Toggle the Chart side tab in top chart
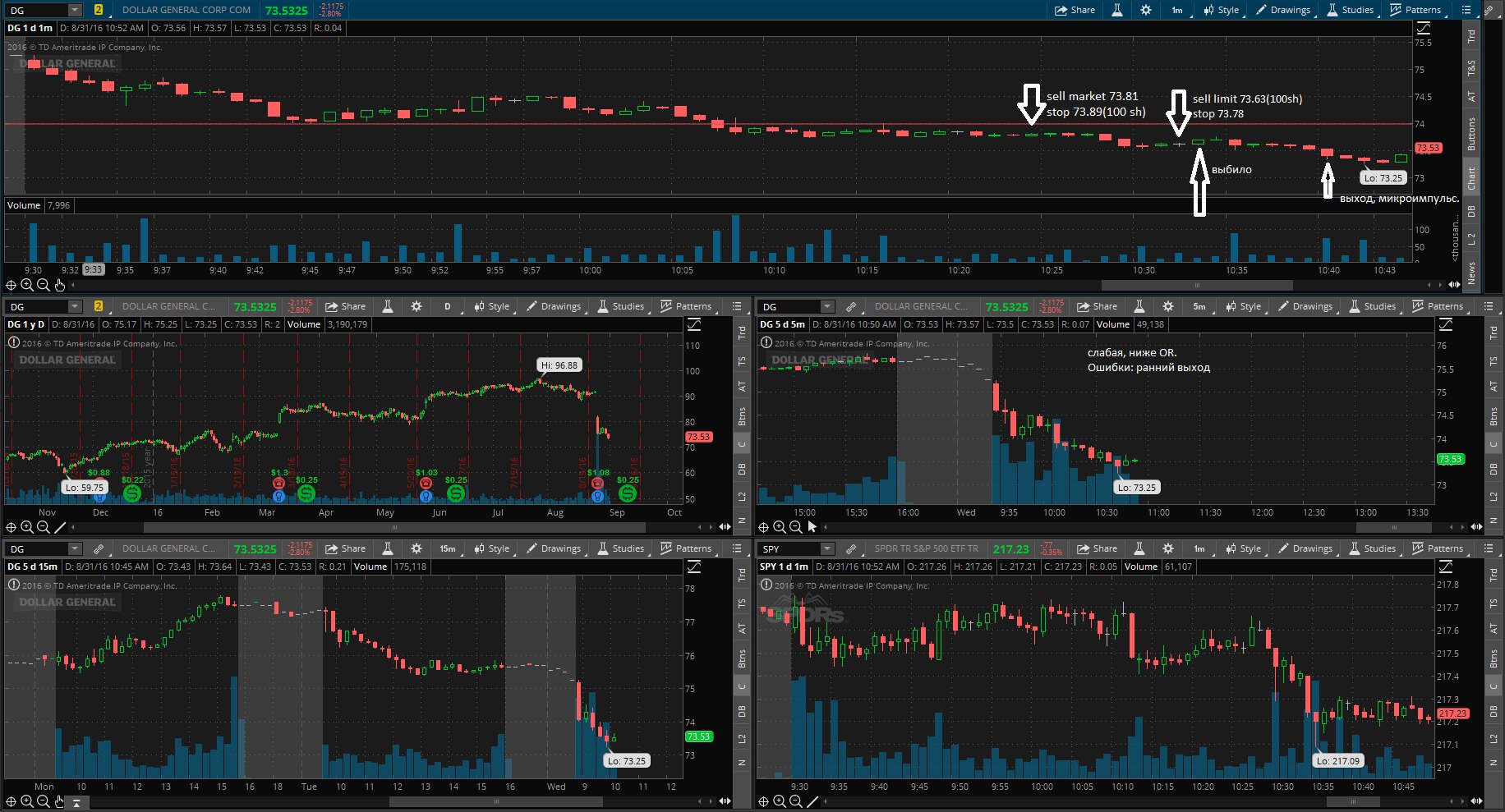Viewport: 1505px width, 812px height. [x=1471, y=178]
